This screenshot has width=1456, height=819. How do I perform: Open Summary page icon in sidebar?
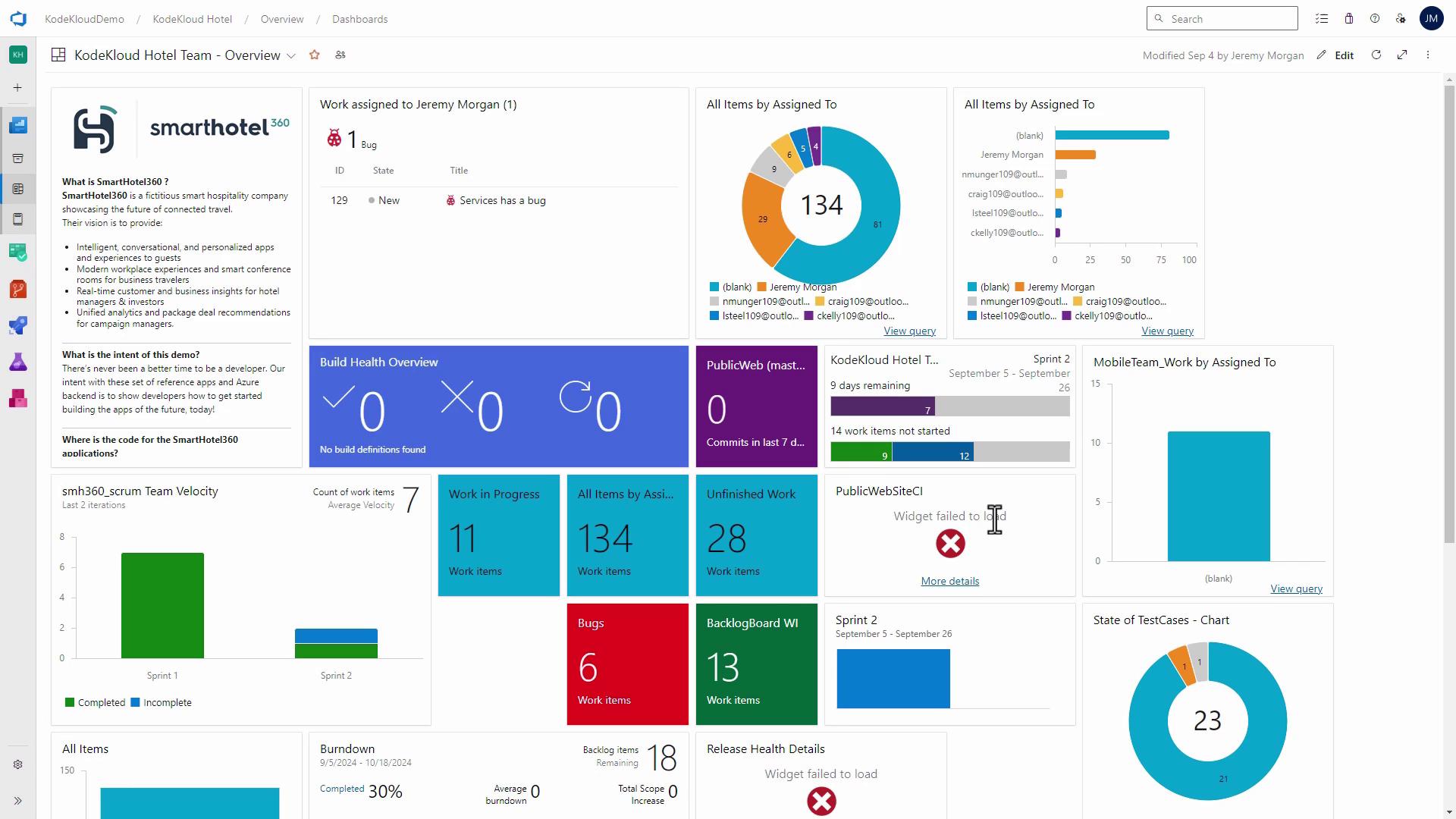click(x=18, y=158)
